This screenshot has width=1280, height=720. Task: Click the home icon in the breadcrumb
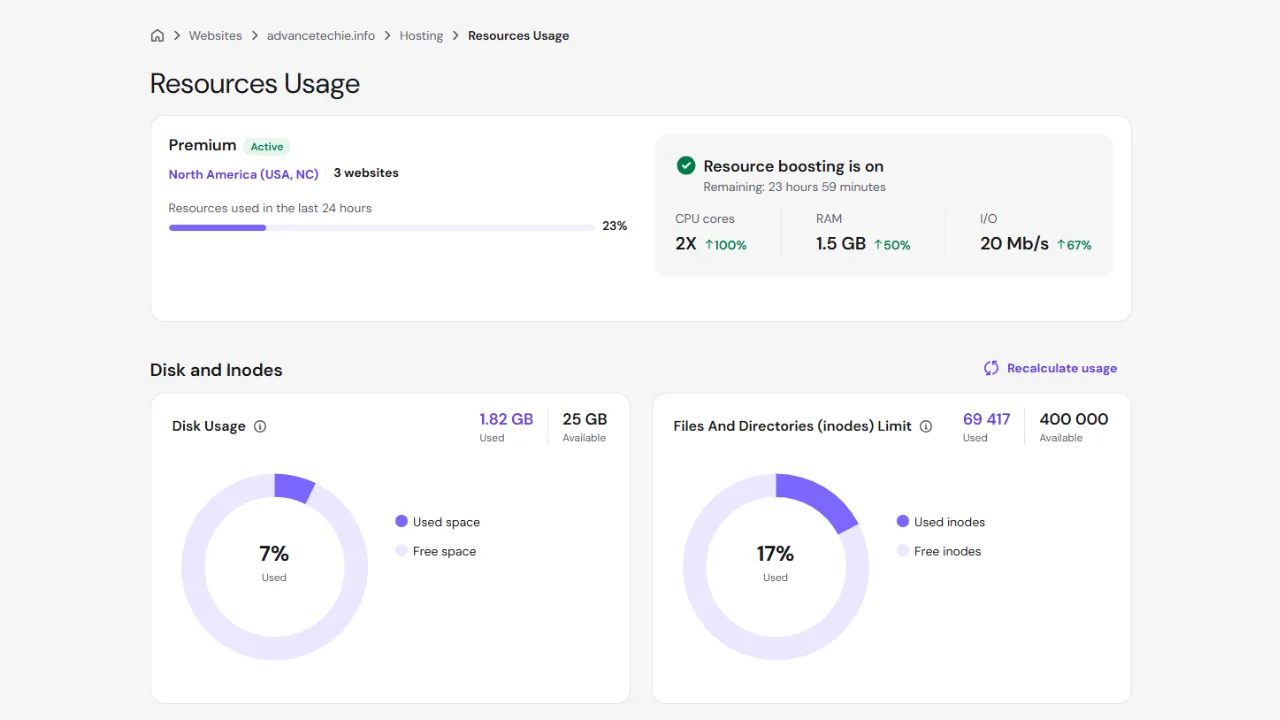click(157, 35)
